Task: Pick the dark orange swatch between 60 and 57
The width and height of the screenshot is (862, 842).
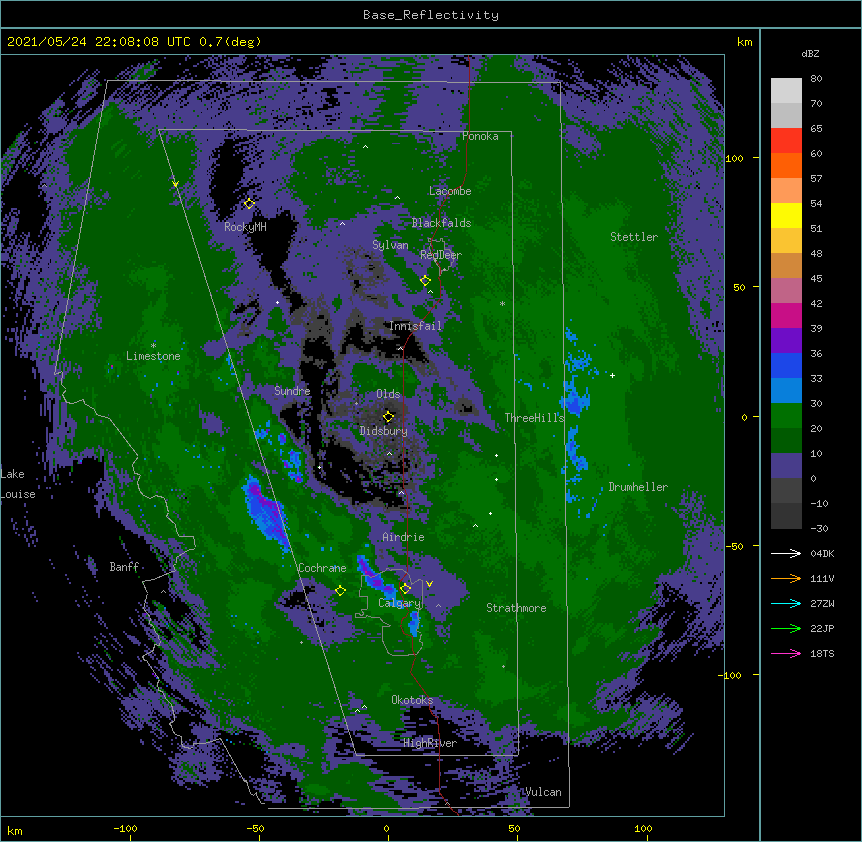Action: tap(786, 165)
